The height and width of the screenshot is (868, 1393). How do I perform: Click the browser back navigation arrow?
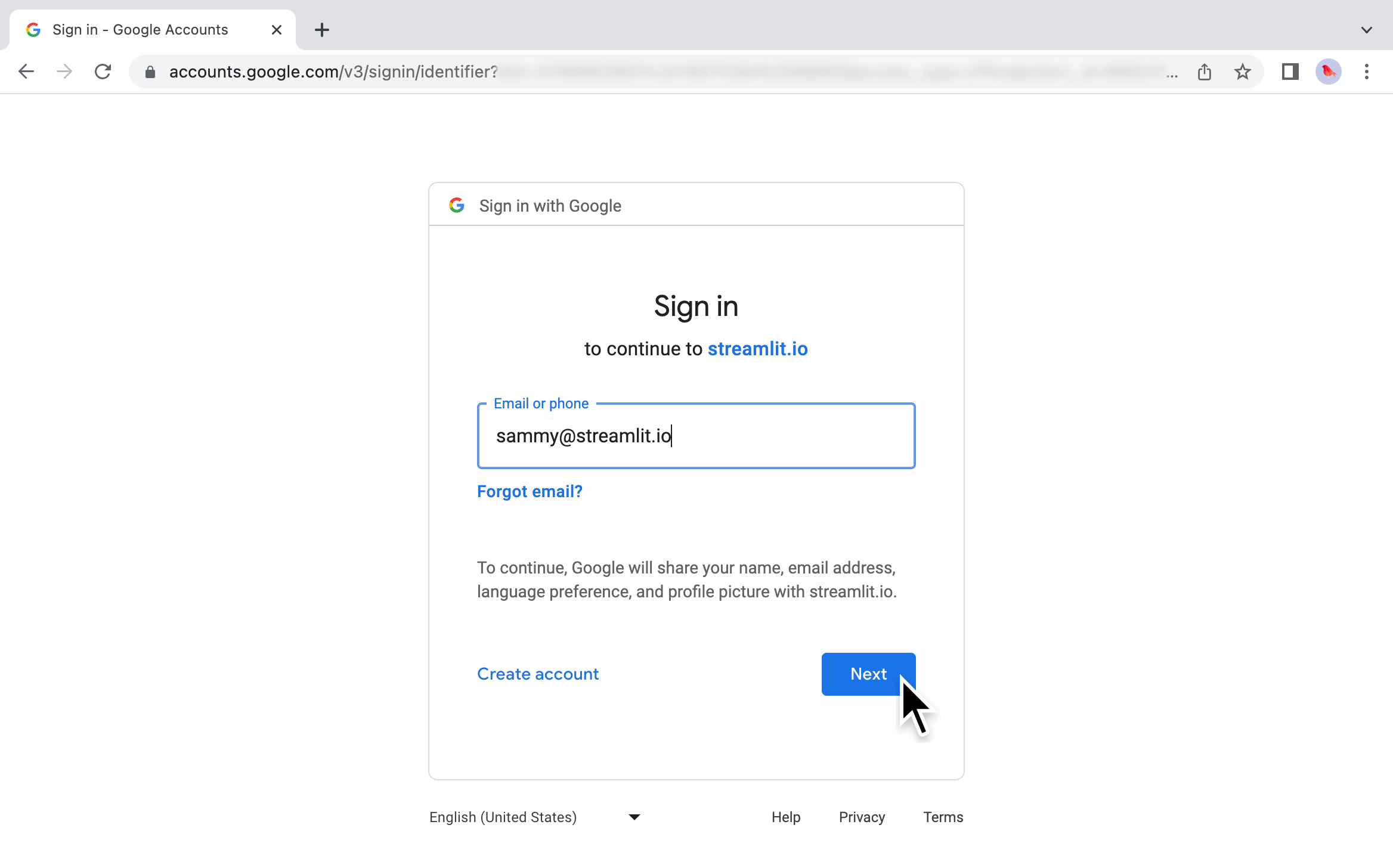click(24, 71)
